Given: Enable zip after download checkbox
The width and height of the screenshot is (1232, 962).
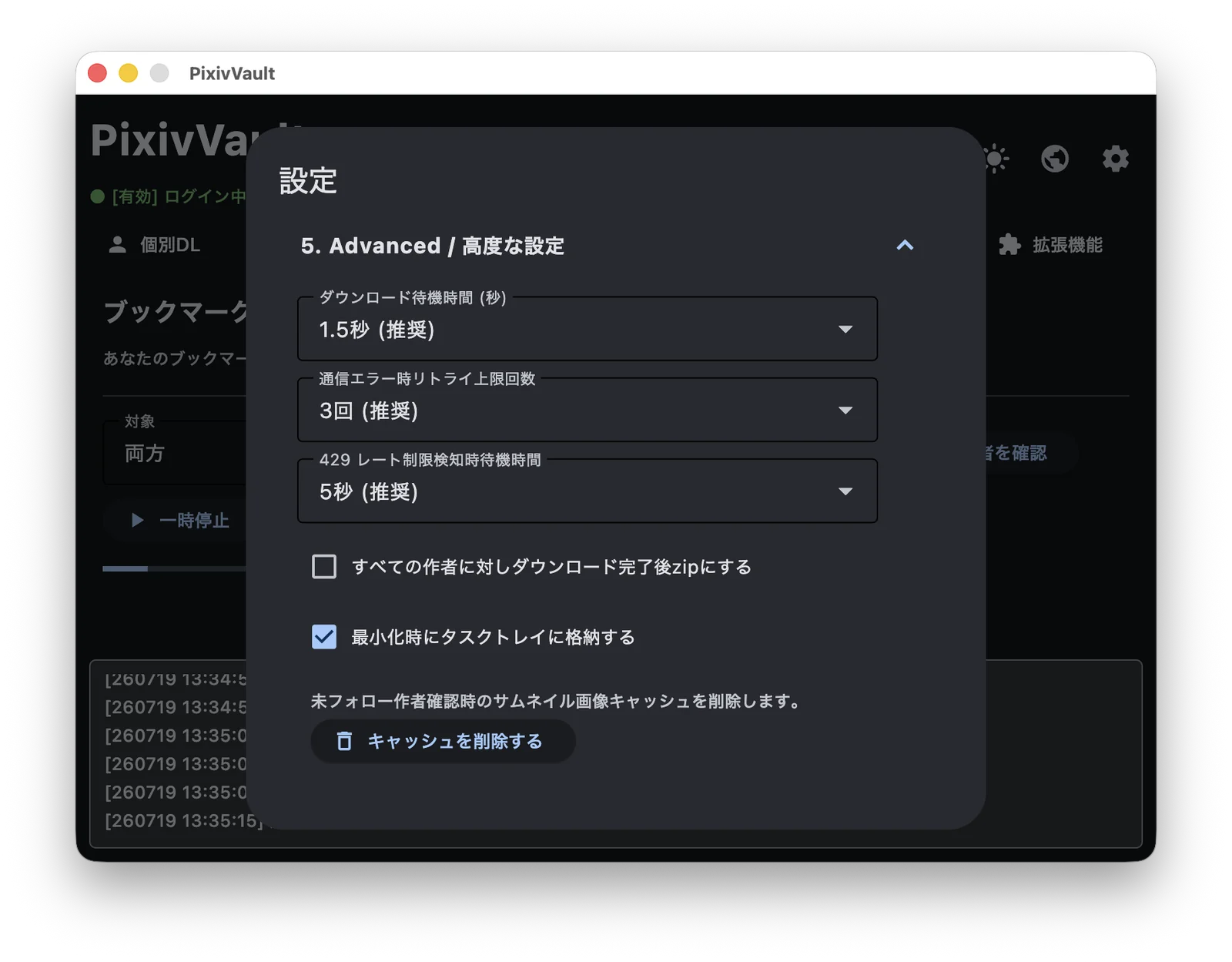Looking at the screenshot, I should [324, 567].
